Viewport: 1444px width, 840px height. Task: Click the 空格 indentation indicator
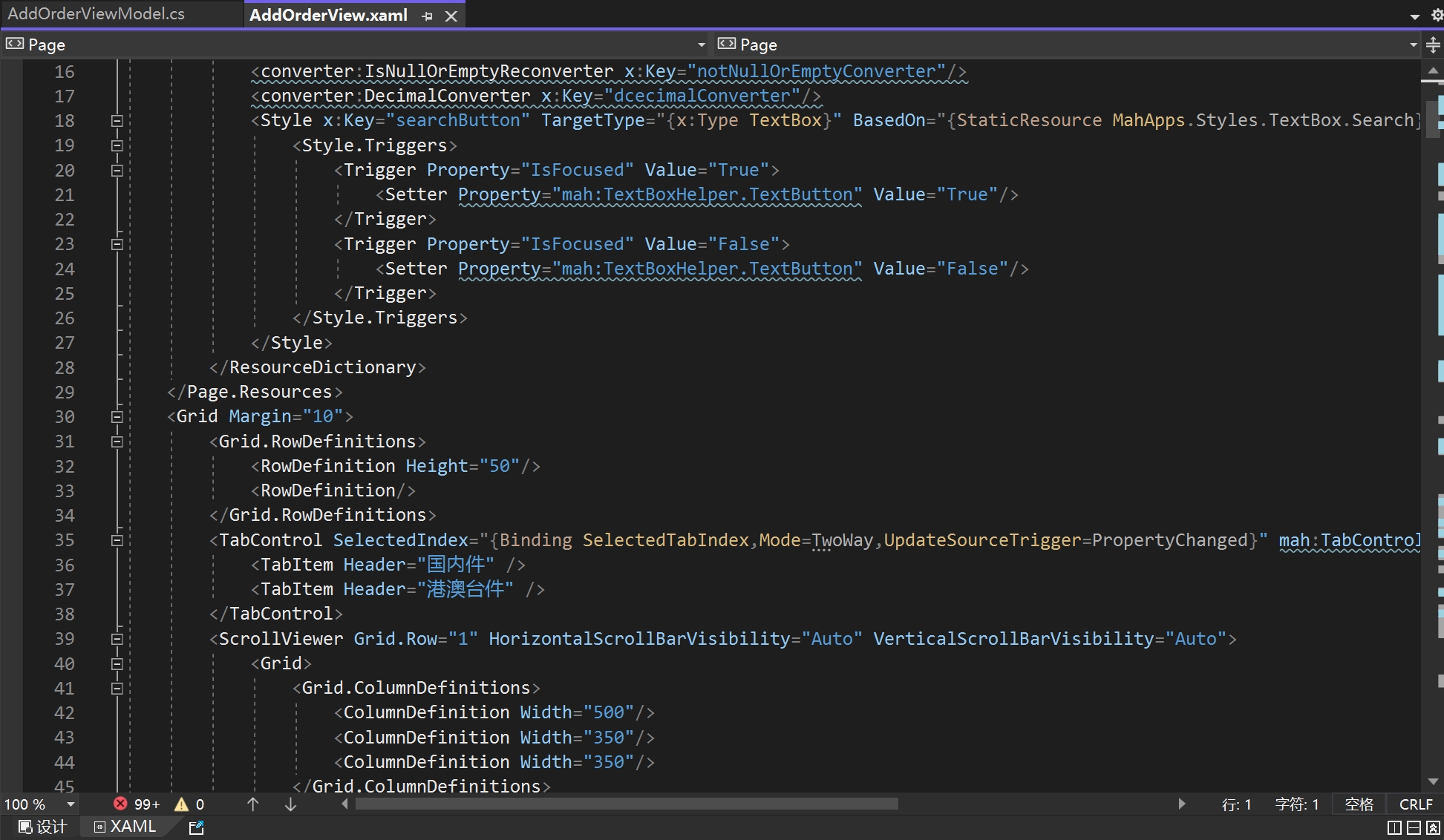(1359, 804)
